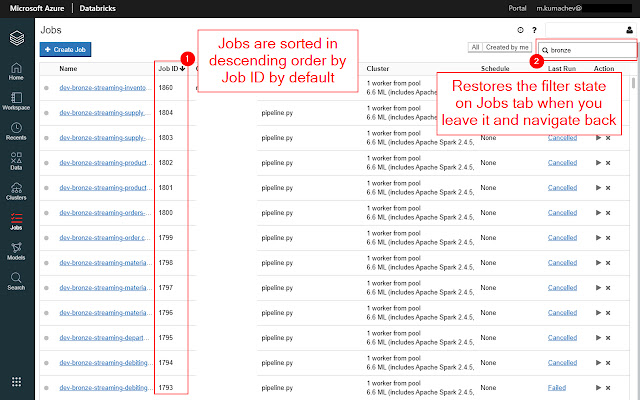Click the Last Run column header
This screenshot has height=400, width=640.
[562, 69]
